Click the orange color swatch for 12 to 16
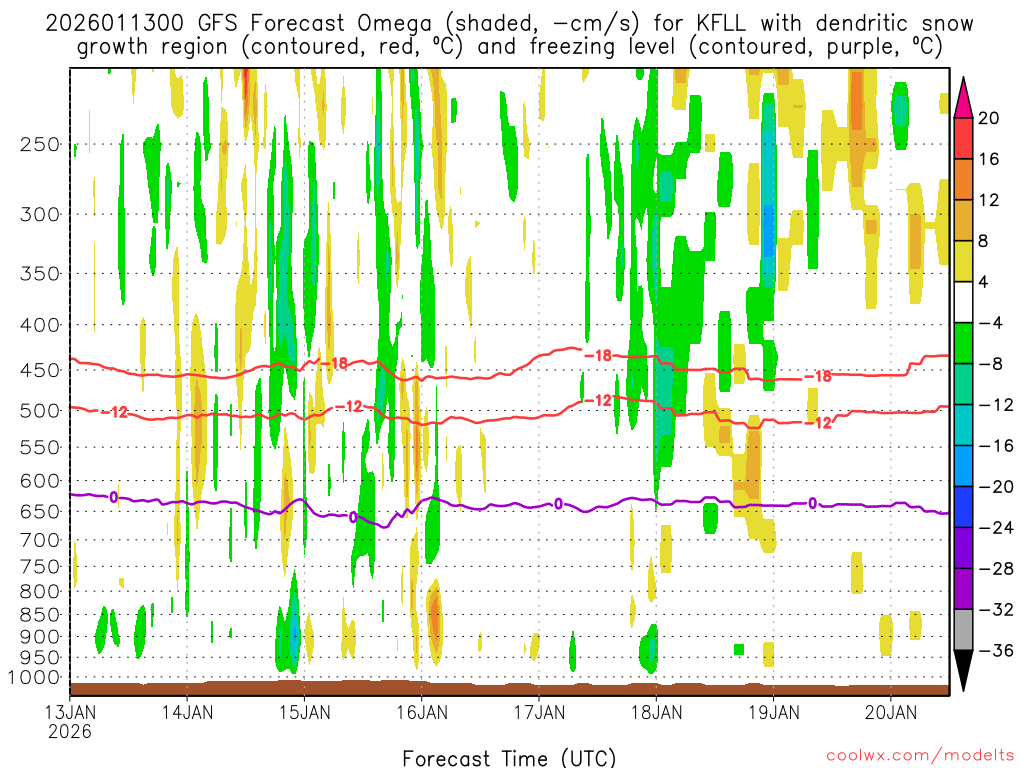This screenshot has width=1024, height=768. [x=963, y=179]
